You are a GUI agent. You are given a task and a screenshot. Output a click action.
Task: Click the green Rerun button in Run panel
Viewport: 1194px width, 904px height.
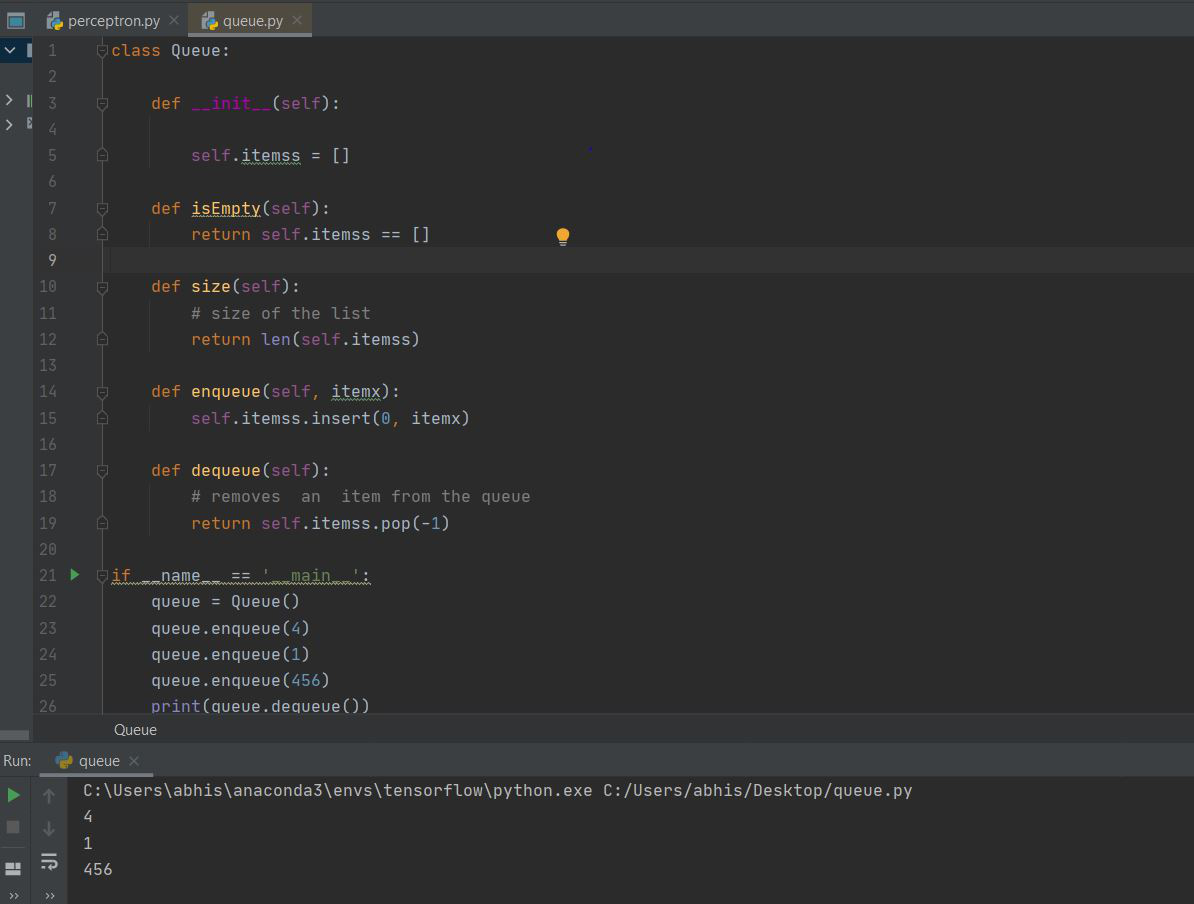tap(14, 795)
